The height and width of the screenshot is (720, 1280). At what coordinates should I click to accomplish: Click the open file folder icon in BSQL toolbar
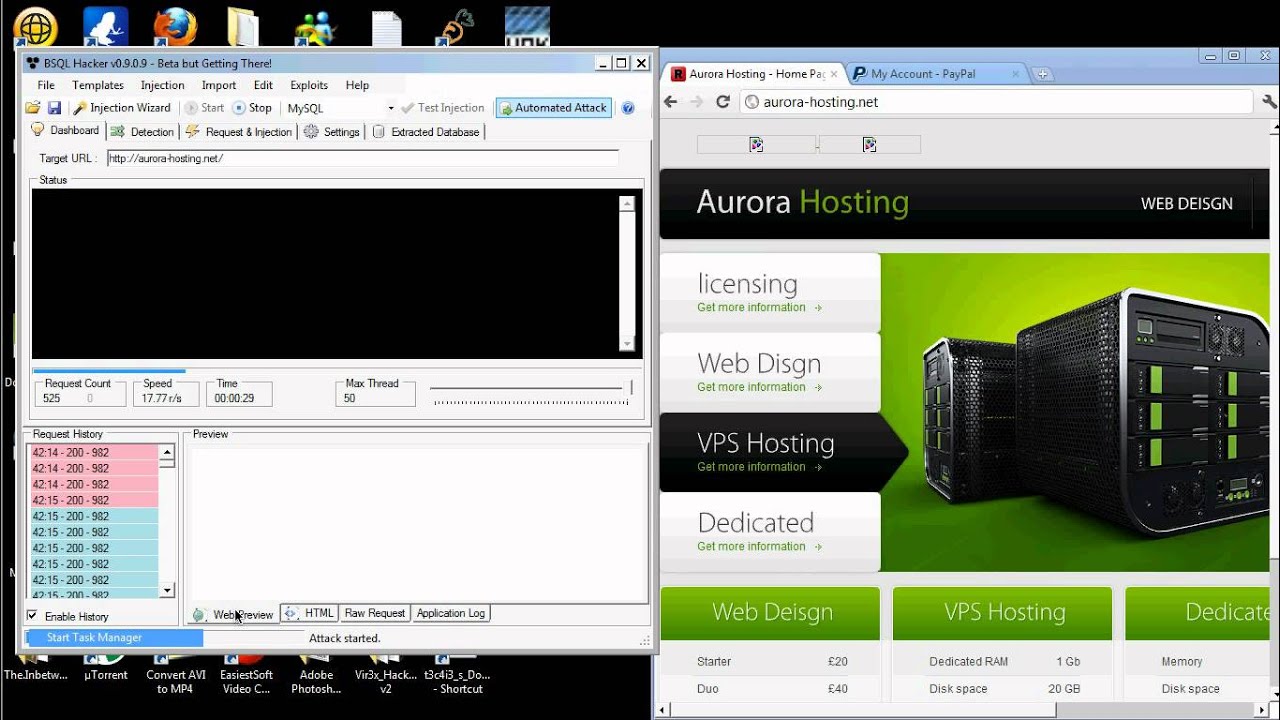click(33, 108)
